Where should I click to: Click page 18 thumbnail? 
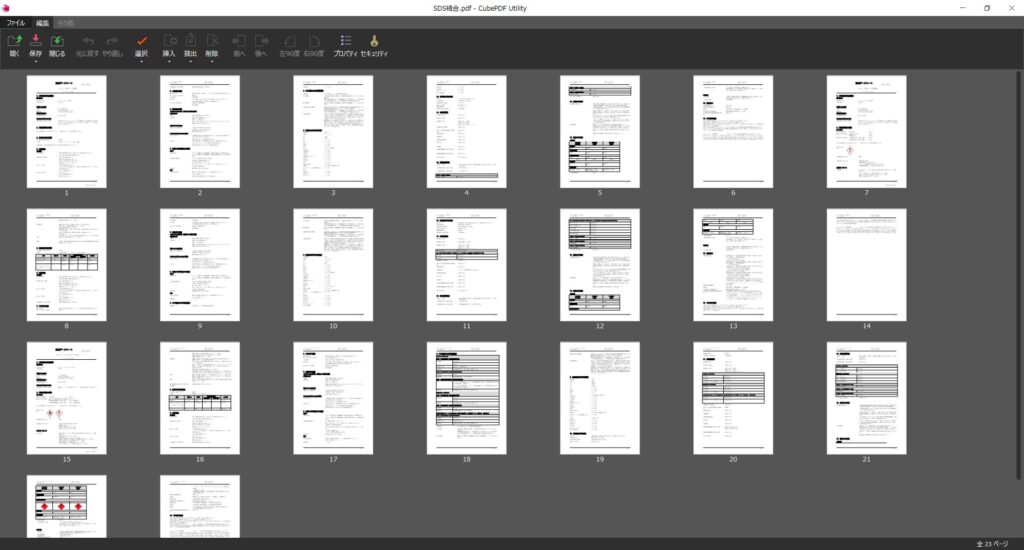coord(466,397)
